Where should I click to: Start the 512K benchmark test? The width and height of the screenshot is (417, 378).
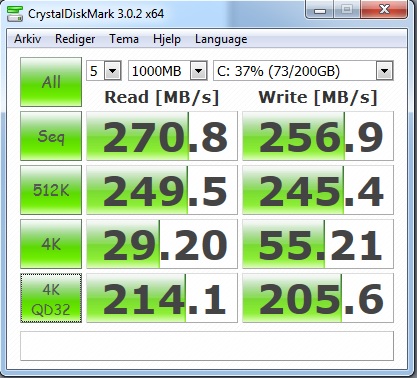tap(51, 190)
